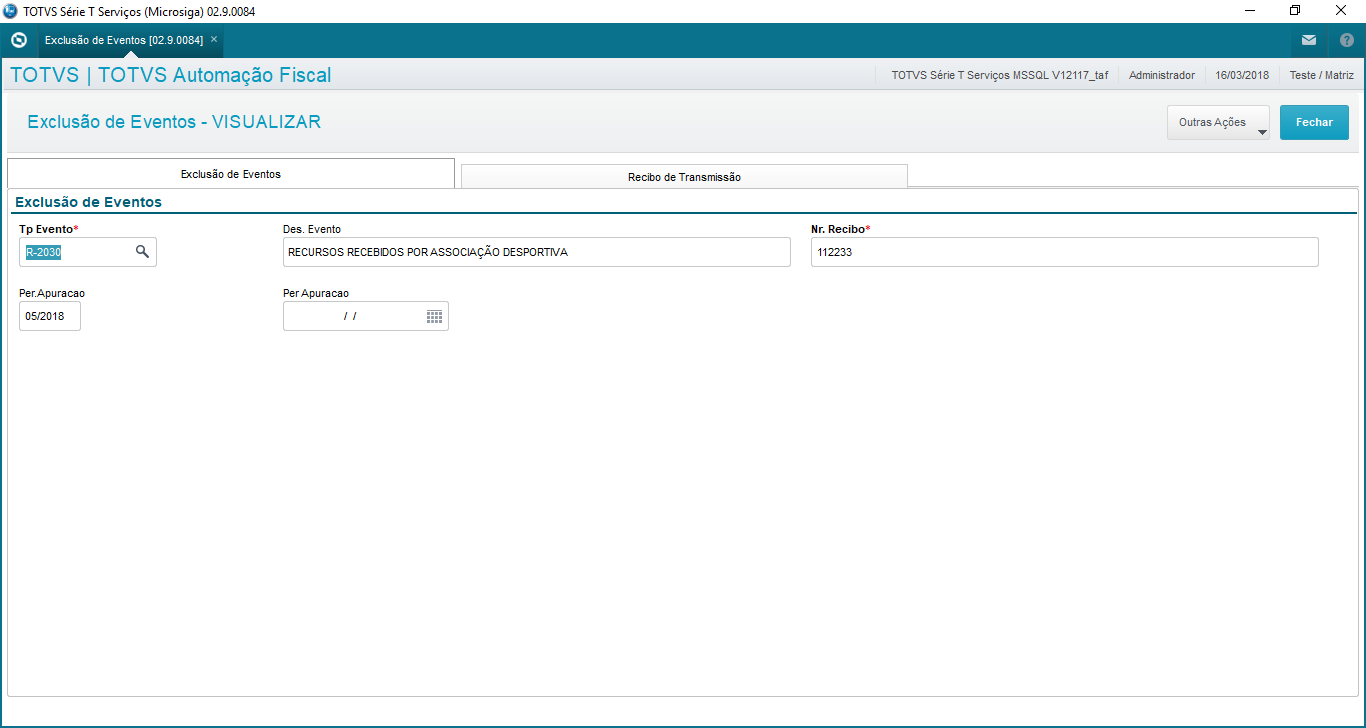Click the Per.Apuracao field showing 05/2018
The width and height of the screenshot is (1366, 728).
tap(50, 316)
